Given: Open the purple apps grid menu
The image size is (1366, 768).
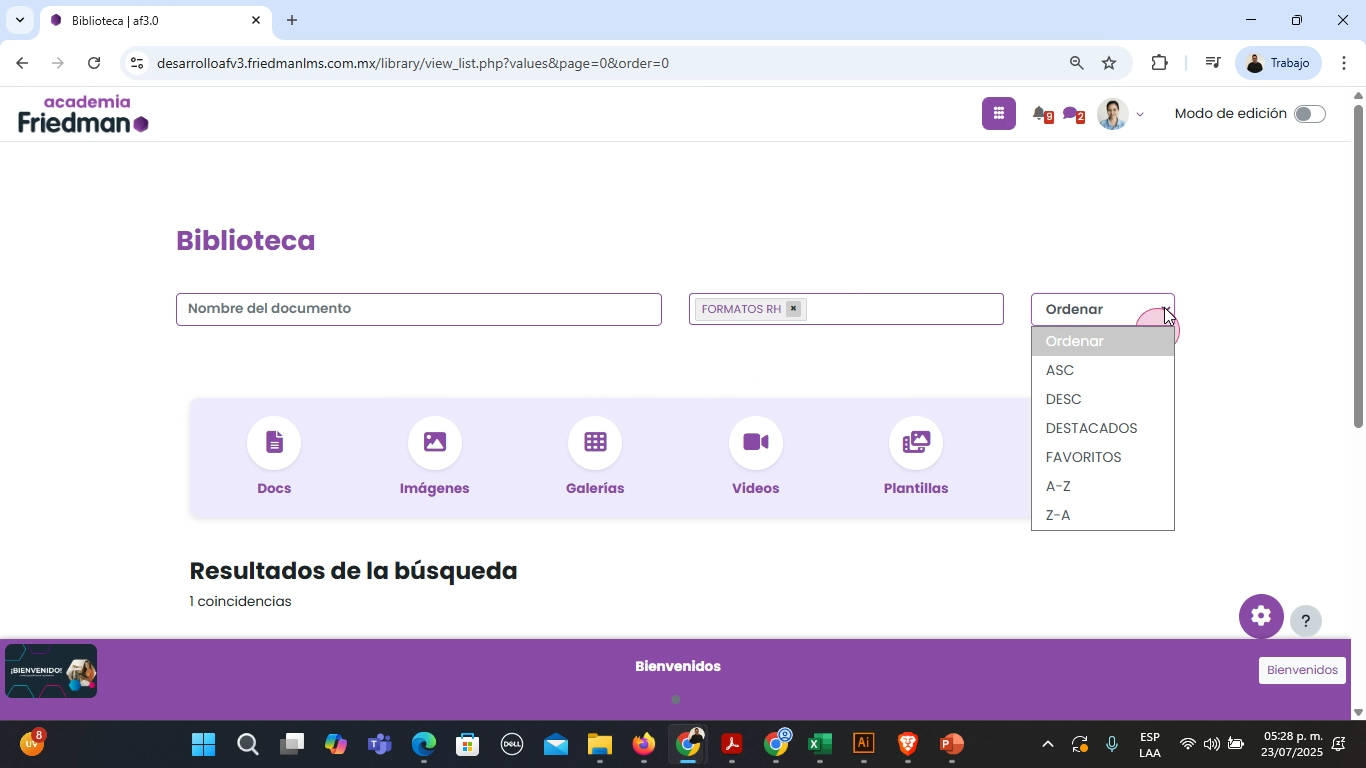Looking at the screenshot, I should click(x=999, y=114).
